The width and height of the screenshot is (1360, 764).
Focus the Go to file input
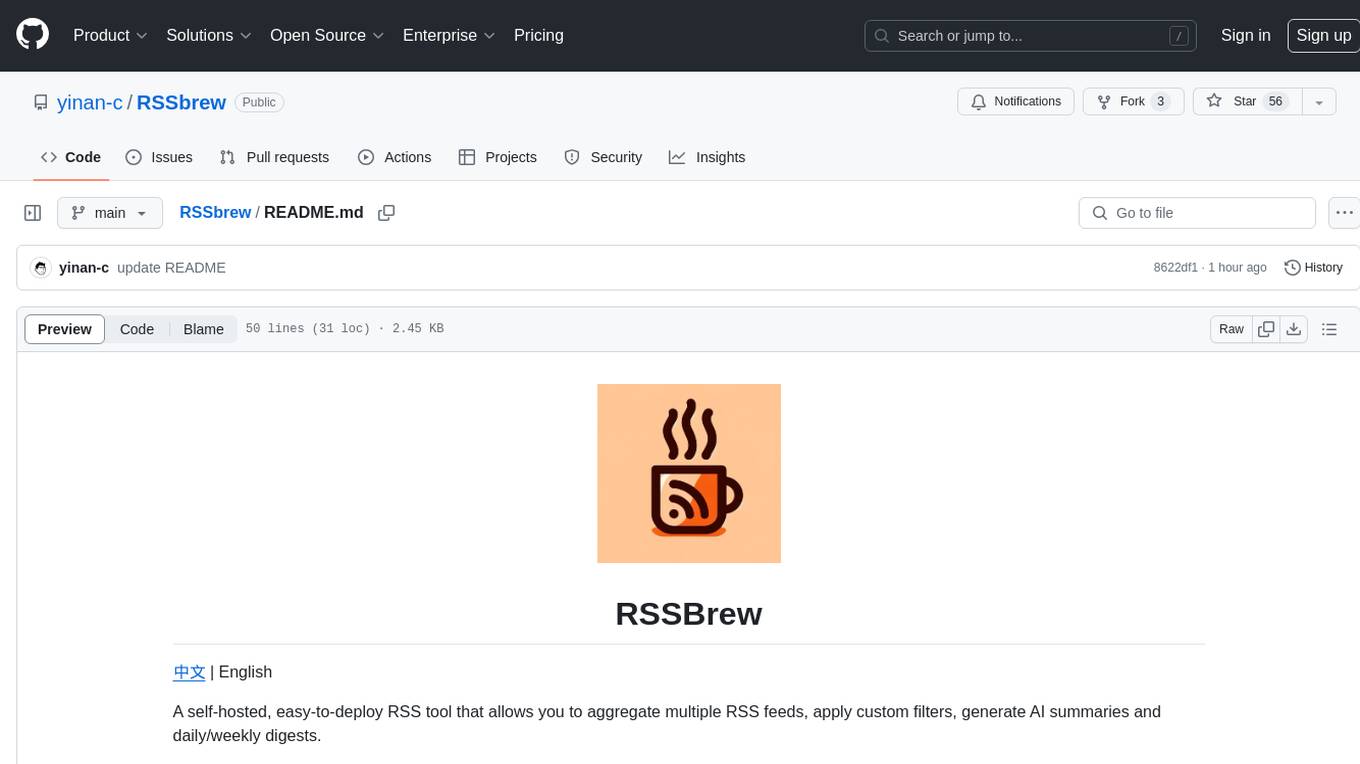[x=1197, y=213]
